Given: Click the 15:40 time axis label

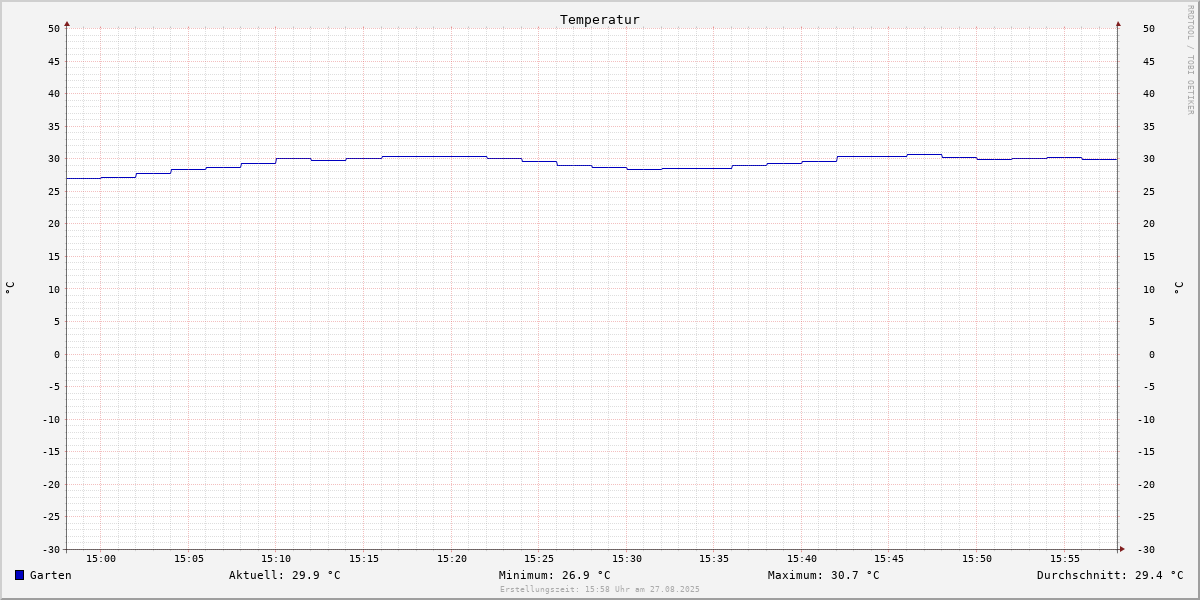Looking at the screenshot, I should [x=802, y=559].
